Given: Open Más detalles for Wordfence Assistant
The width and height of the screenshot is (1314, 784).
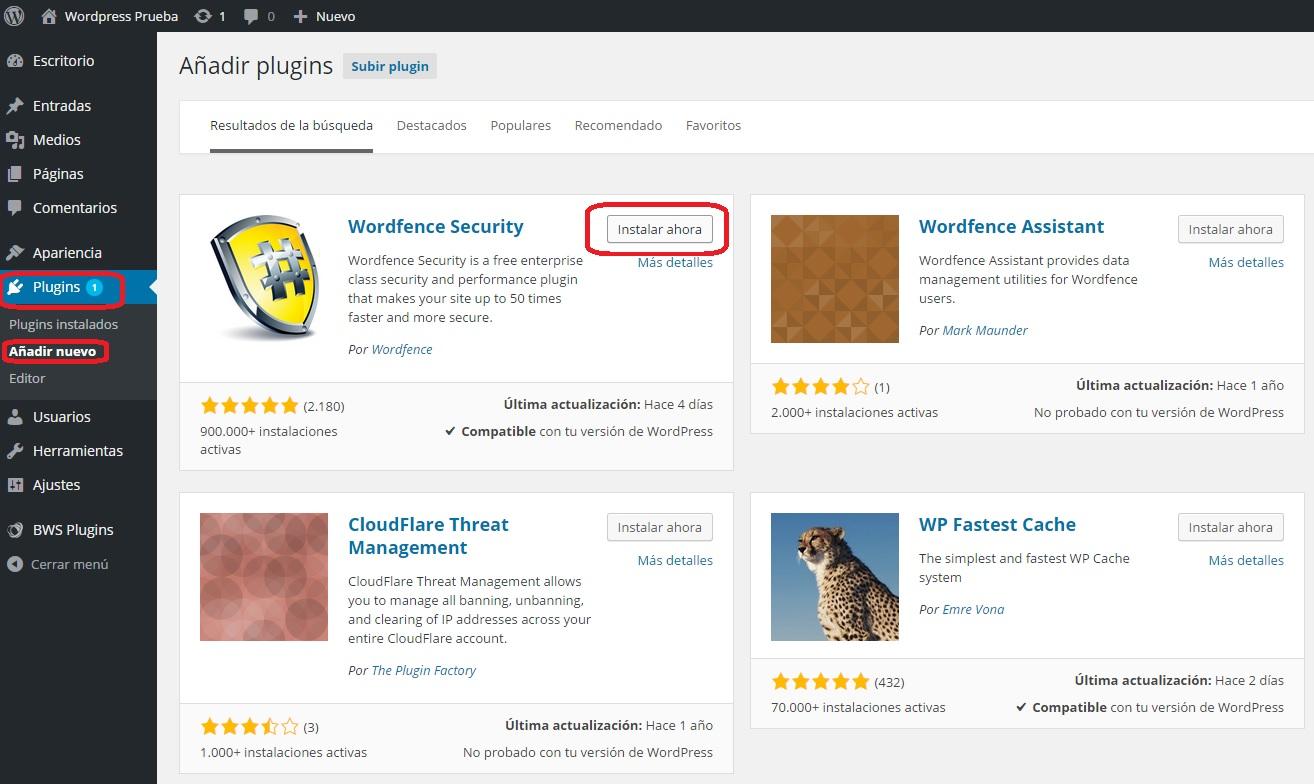Looking at the screenshot, I should pyautogui.click(x=1246, y=263).
